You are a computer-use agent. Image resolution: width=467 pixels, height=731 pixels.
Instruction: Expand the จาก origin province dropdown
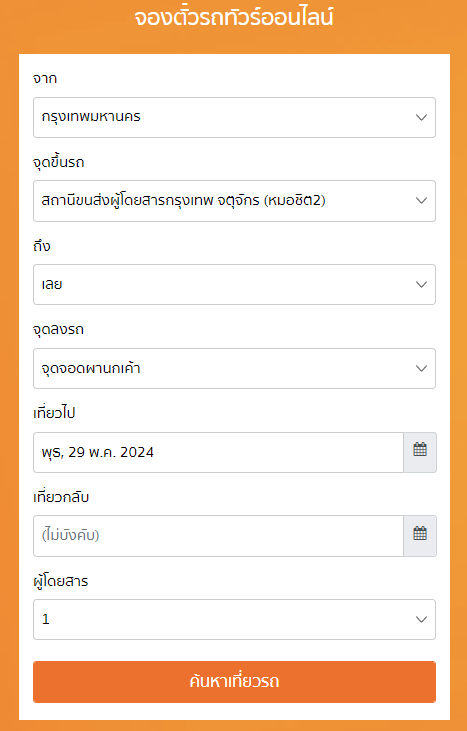234,117
